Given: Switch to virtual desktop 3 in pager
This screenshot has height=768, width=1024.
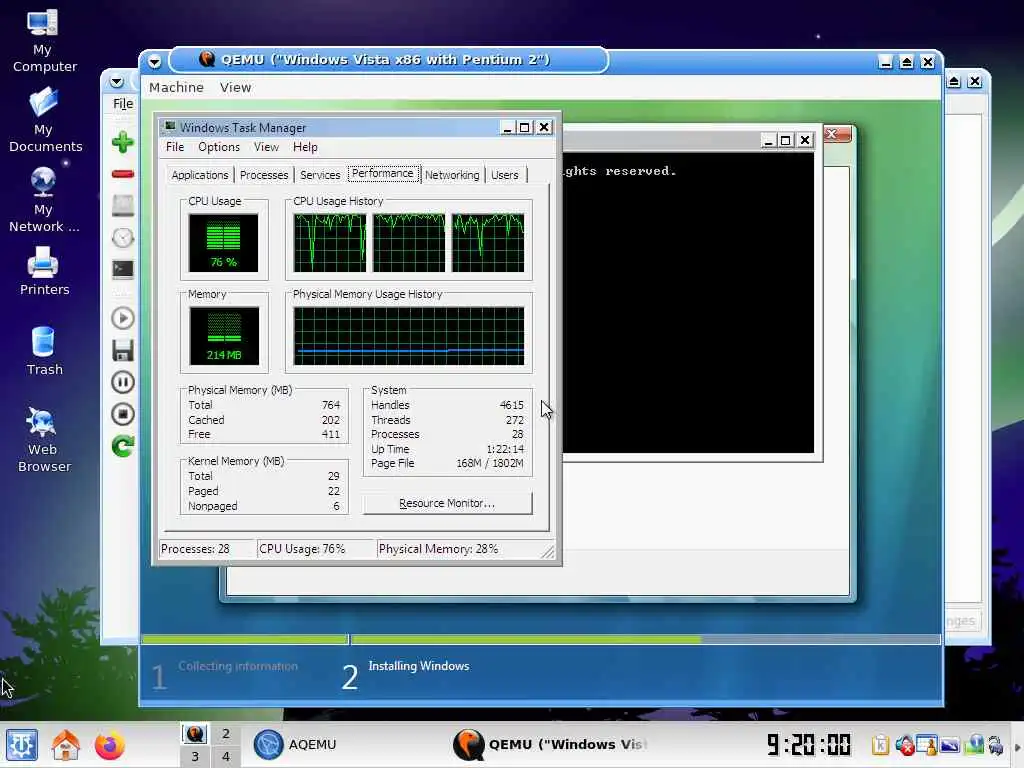Looking at the screenshot, I should [195, 756].
